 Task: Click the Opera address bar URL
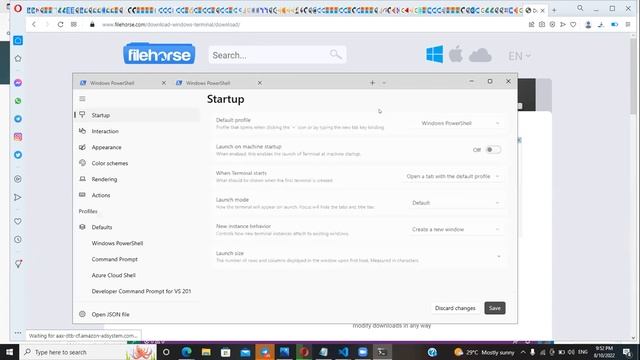pos(171,24)
